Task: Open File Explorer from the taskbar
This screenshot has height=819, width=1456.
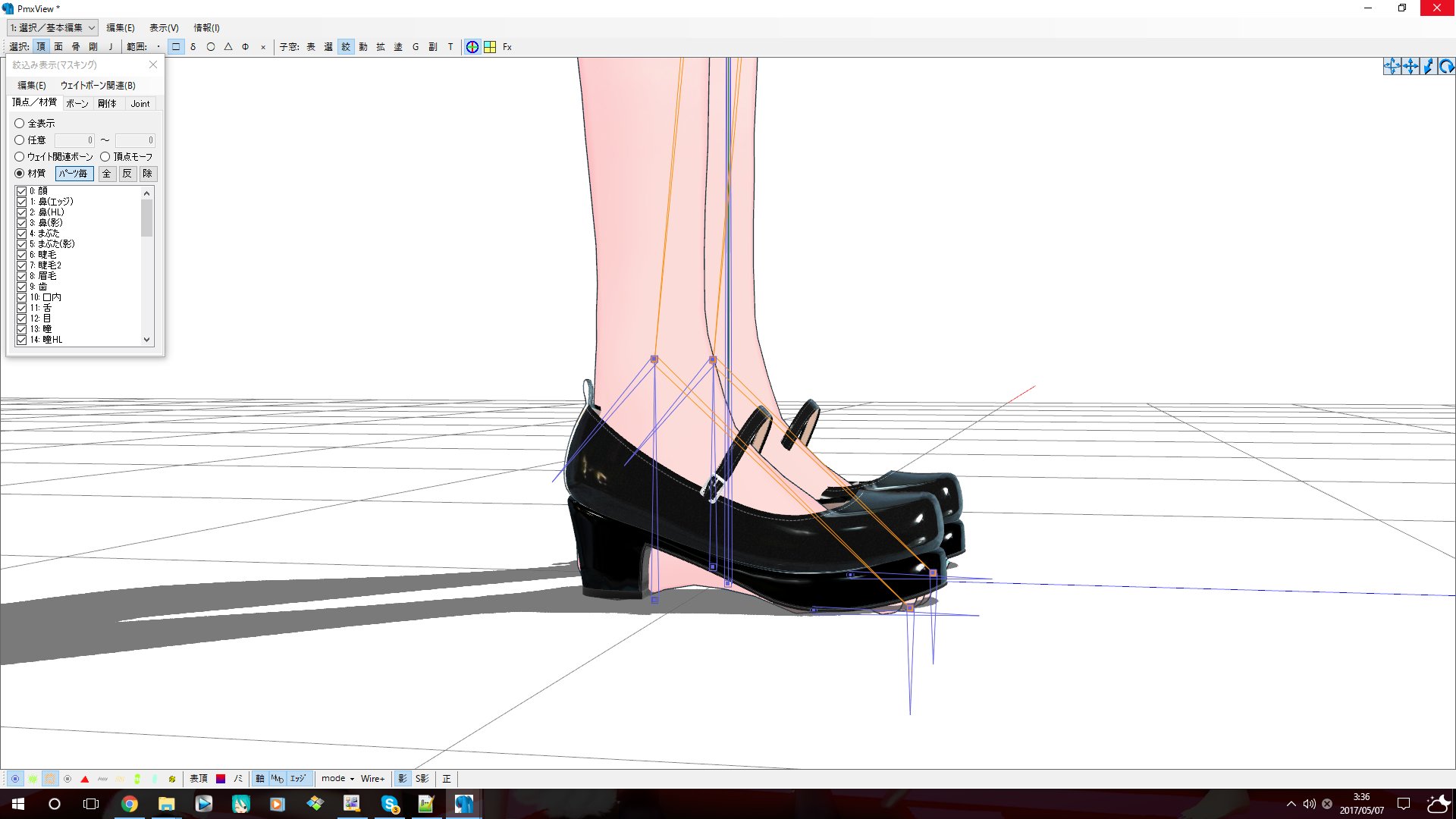Action: point(166,804)
